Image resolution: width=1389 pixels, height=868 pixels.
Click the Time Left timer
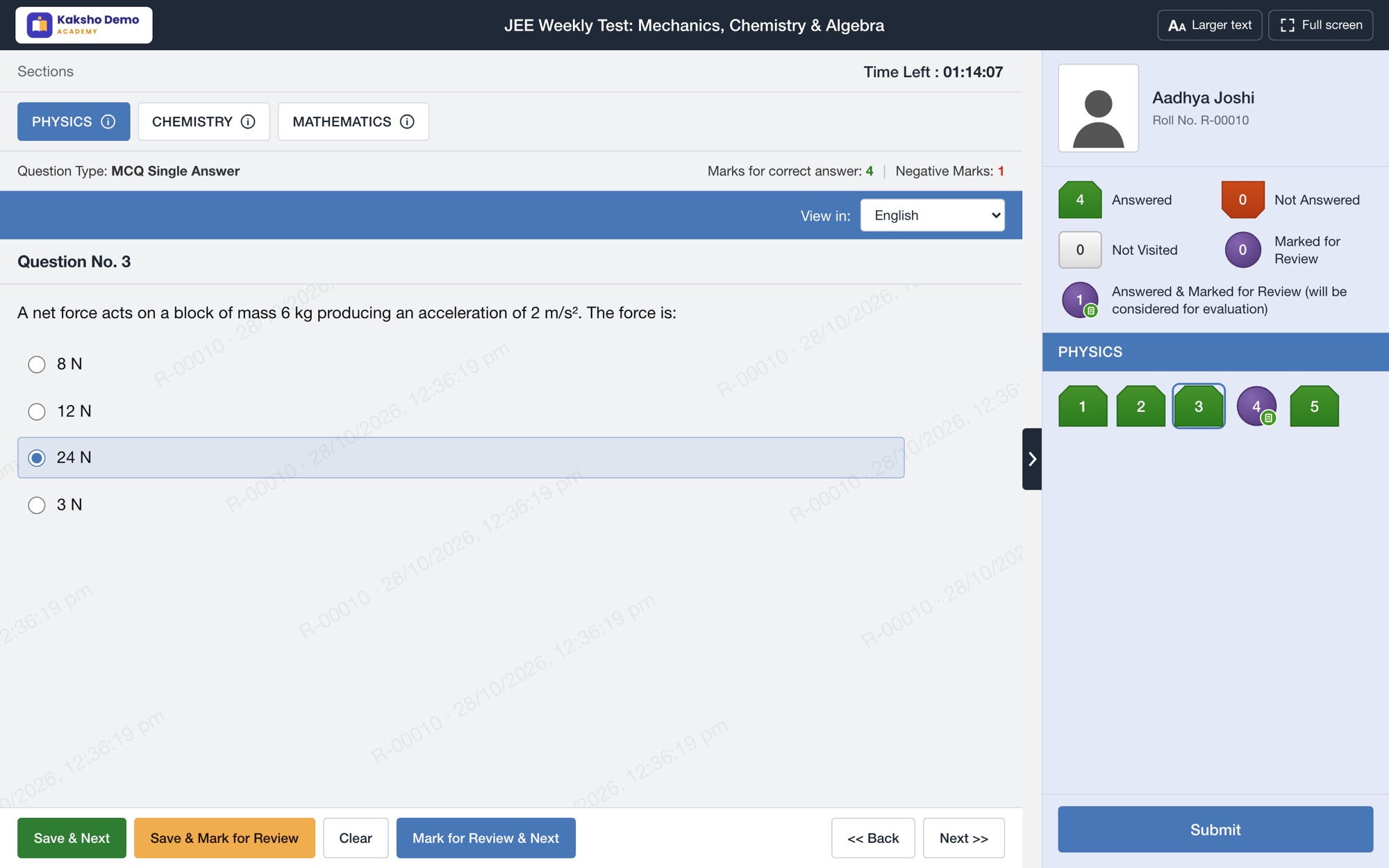tap(933, 72)
